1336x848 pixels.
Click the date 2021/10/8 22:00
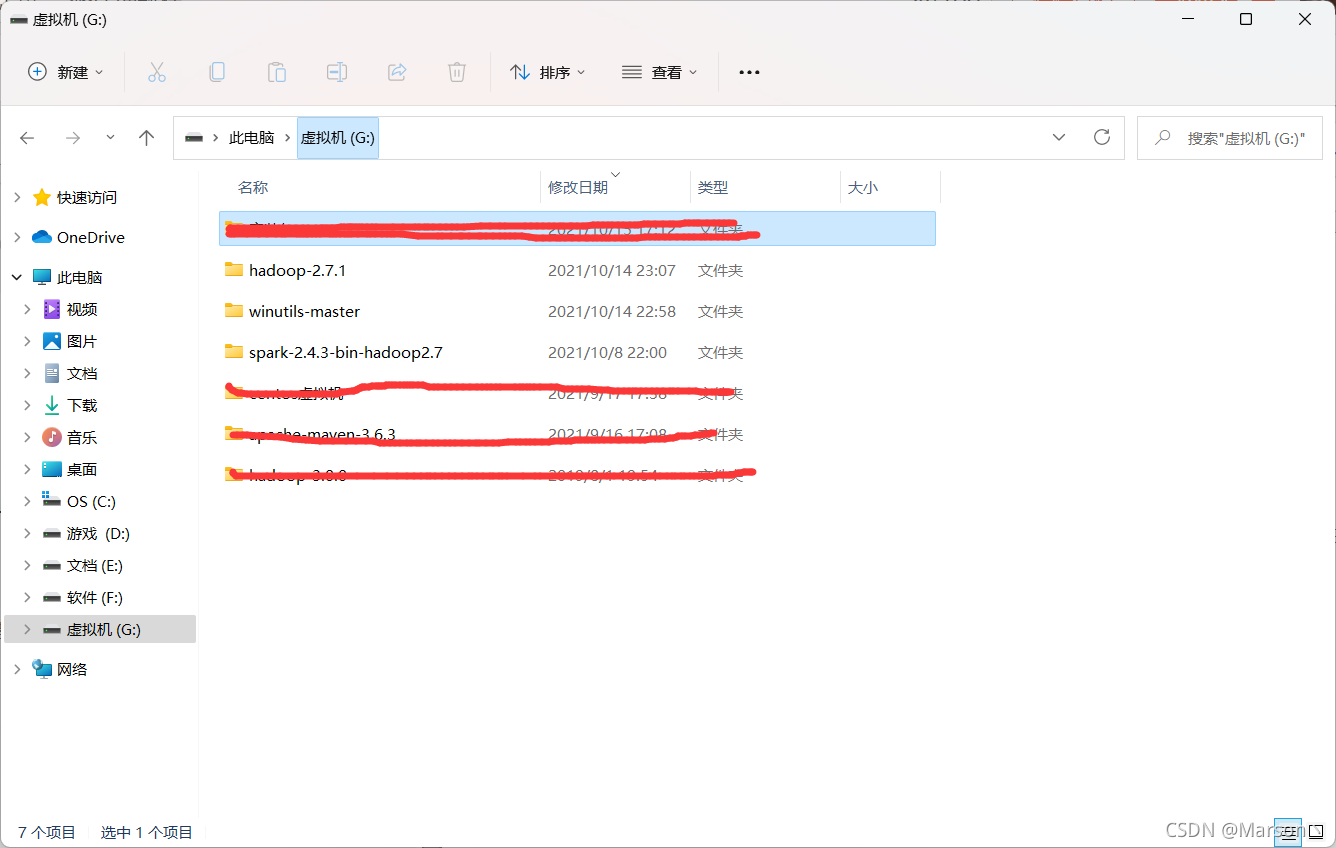pos(607,352)
